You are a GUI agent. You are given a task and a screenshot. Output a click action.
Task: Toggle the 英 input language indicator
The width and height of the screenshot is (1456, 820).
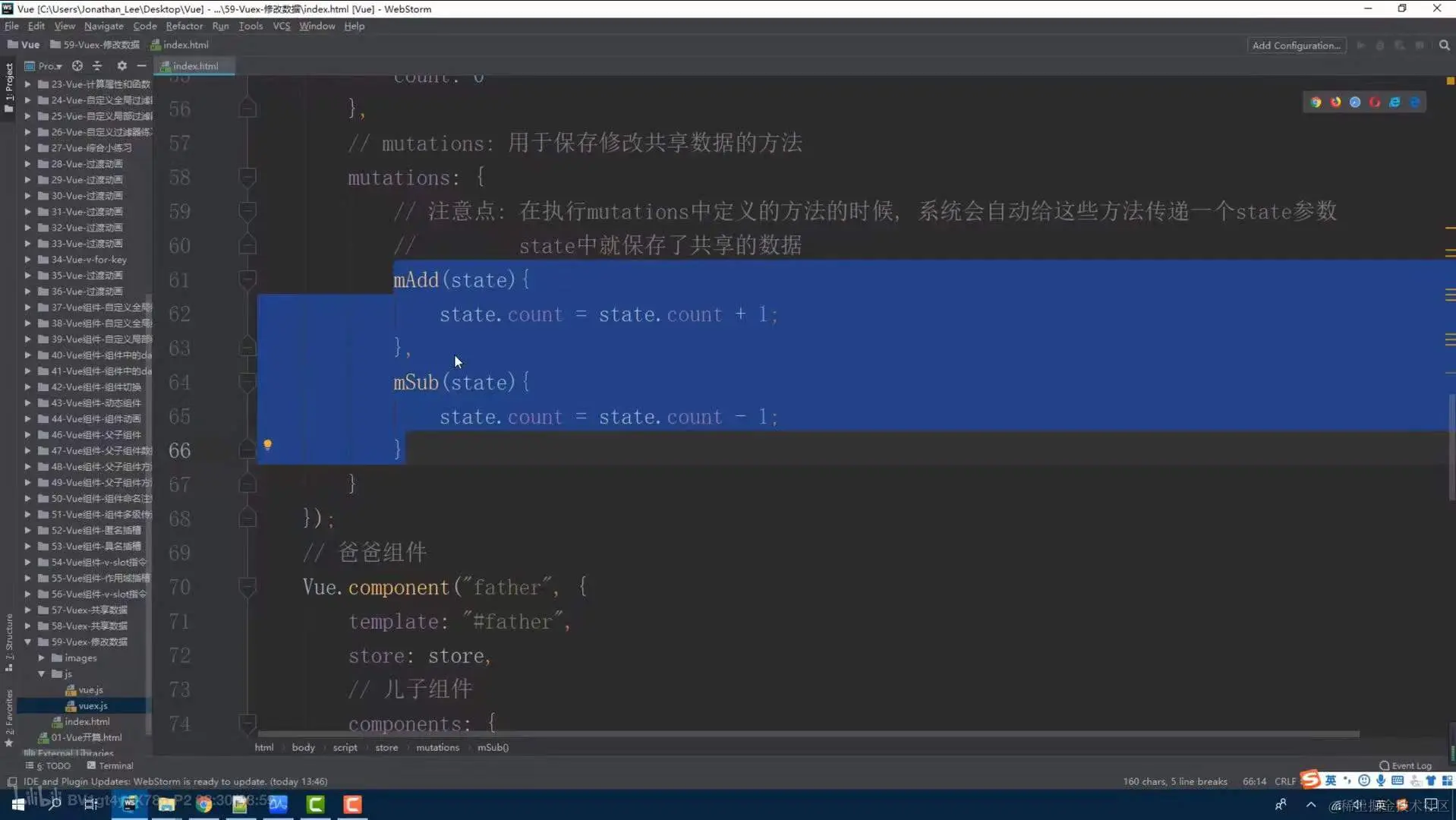pyautogui.click(x=1331, y=780)
